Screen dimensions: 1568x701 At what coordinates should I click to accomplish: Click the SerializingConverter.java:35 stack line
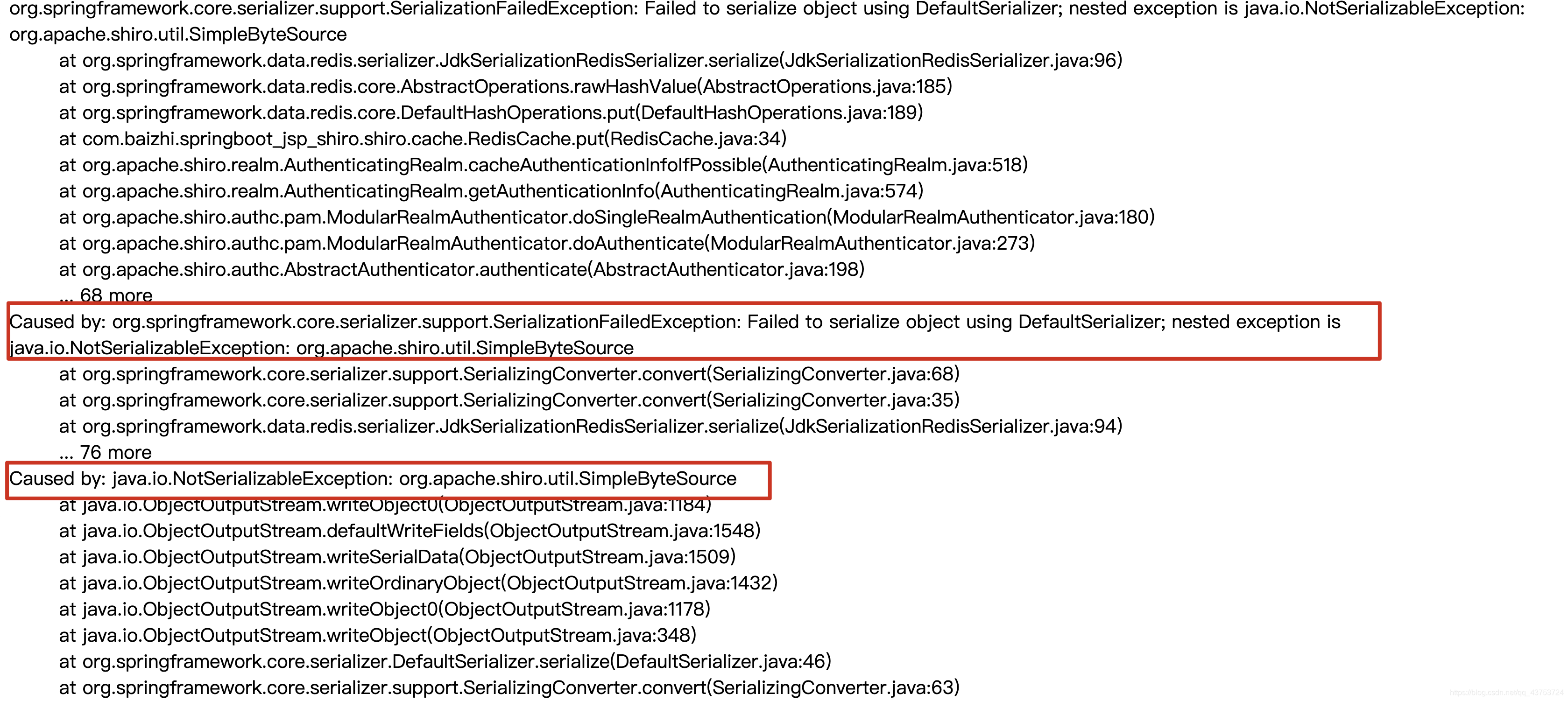509,400
